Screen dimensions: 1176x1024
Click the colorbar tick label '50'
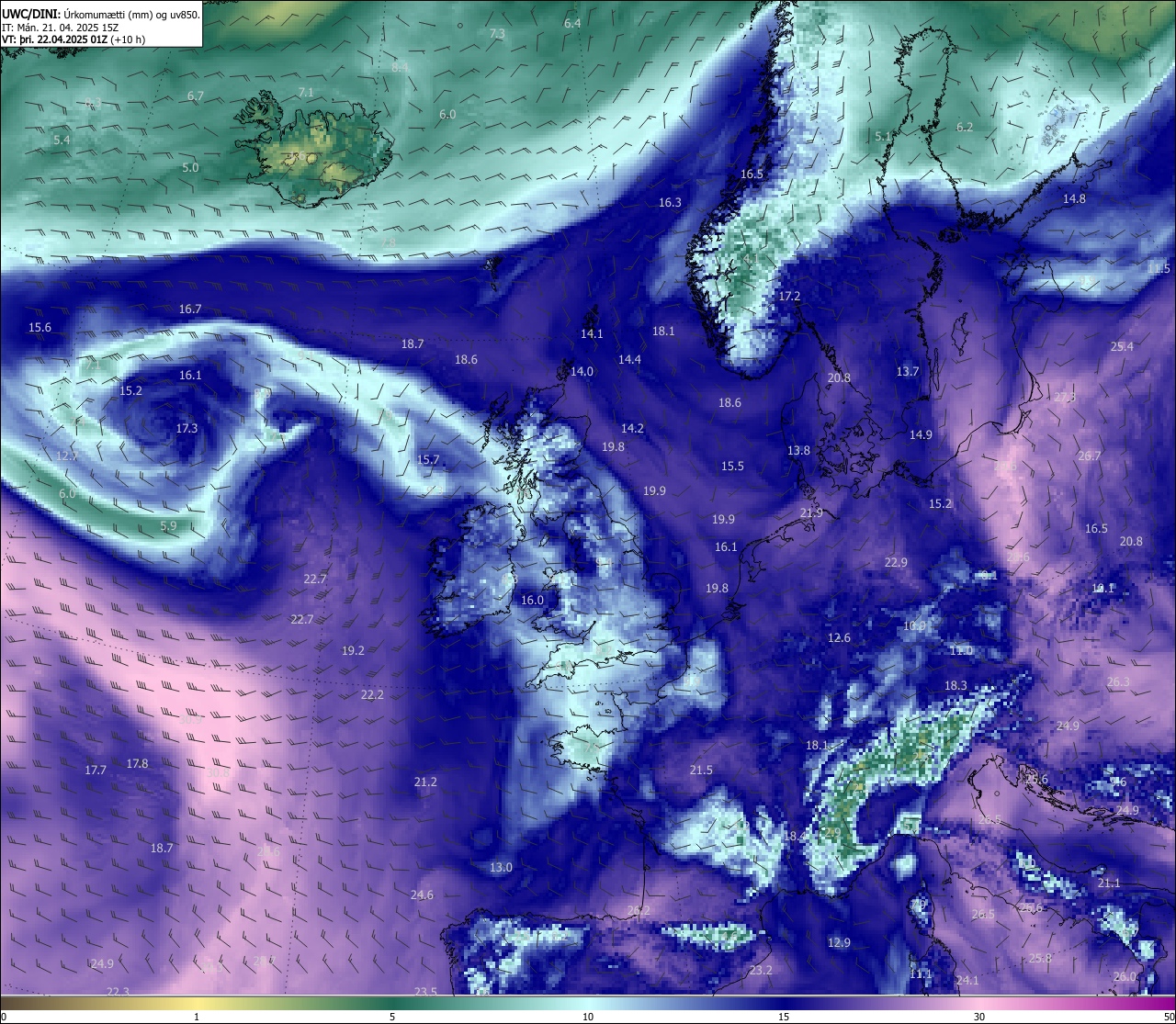(x=1169, y=1017)
